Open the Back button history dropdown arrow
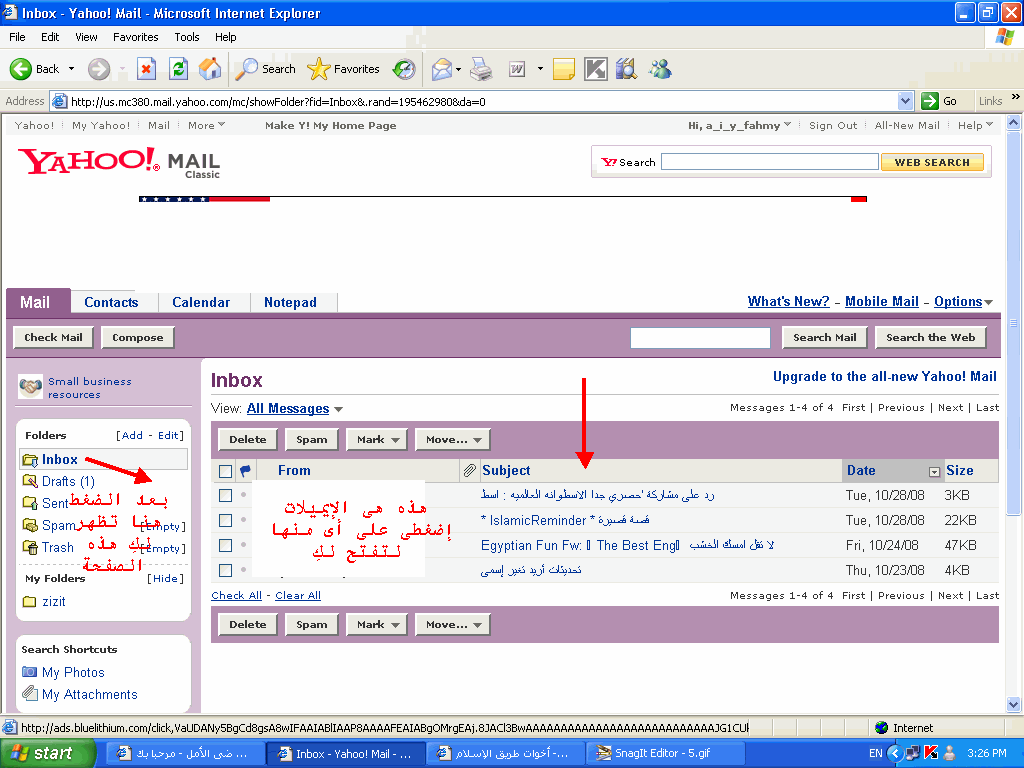This screenshot has height=768, width=1024. pyautogui.click(x=71, y=69)
